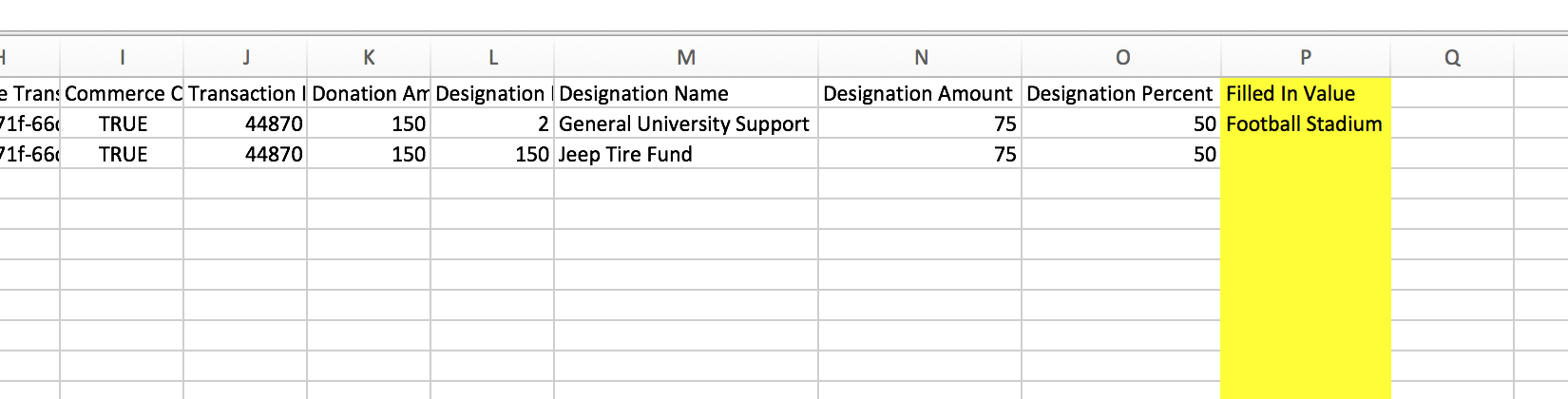The height and width of the screenshot is (399, 1568).
Task: Select column M header
Action: [685, 57]
